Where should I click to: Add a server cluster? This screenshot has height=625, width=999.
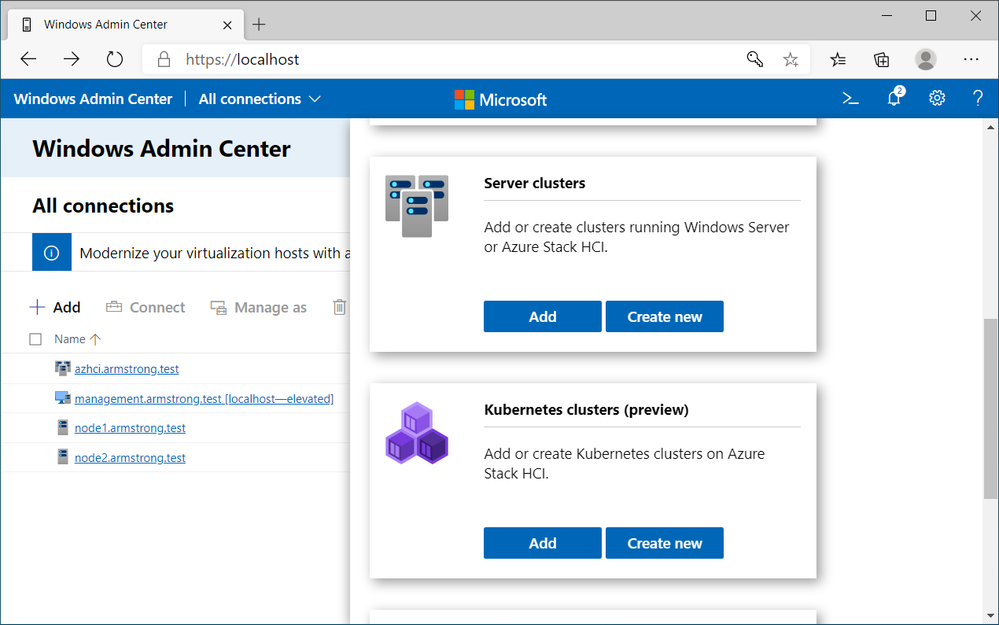[x=542, y=317]
